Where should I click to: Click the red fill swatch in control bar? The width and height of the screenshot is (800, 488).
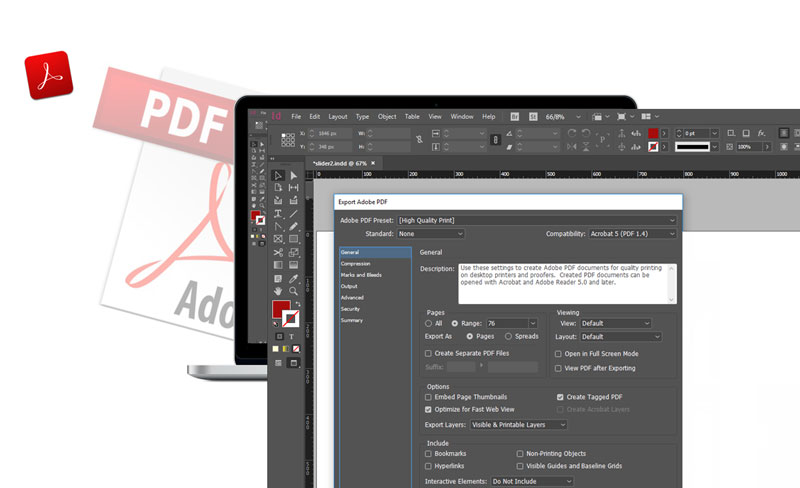coord(653,133)
